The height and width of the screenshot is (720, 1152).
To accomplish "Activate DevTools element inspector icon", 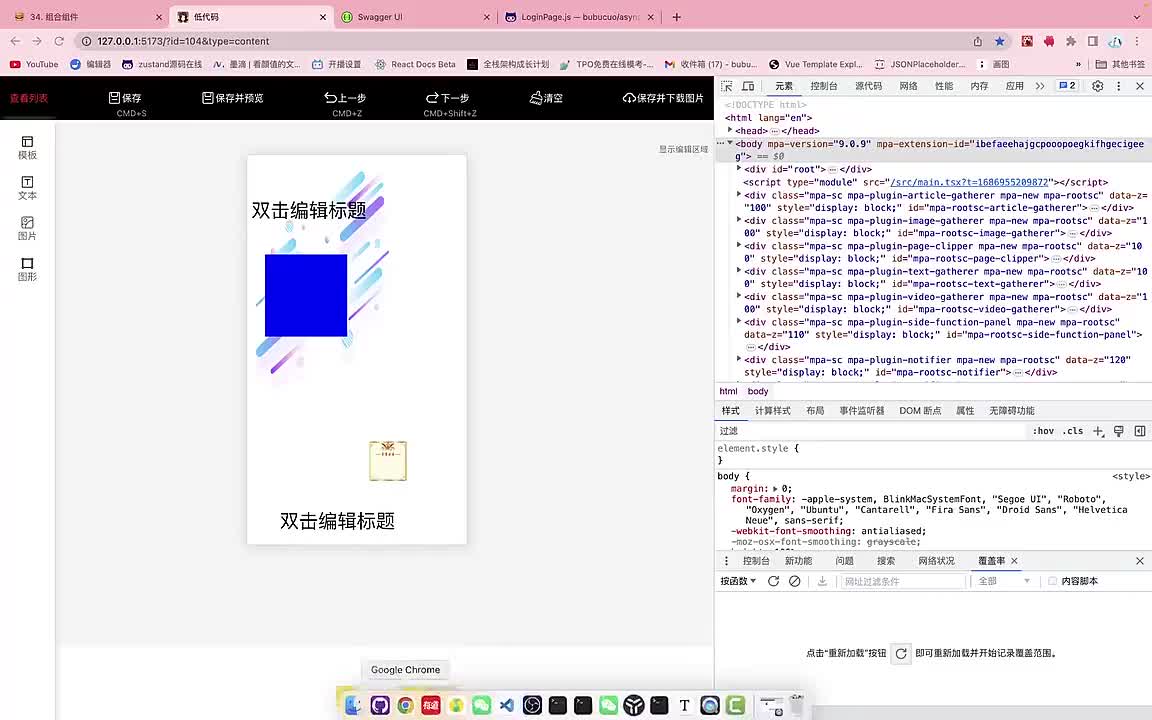I will (x=727, y=86).
